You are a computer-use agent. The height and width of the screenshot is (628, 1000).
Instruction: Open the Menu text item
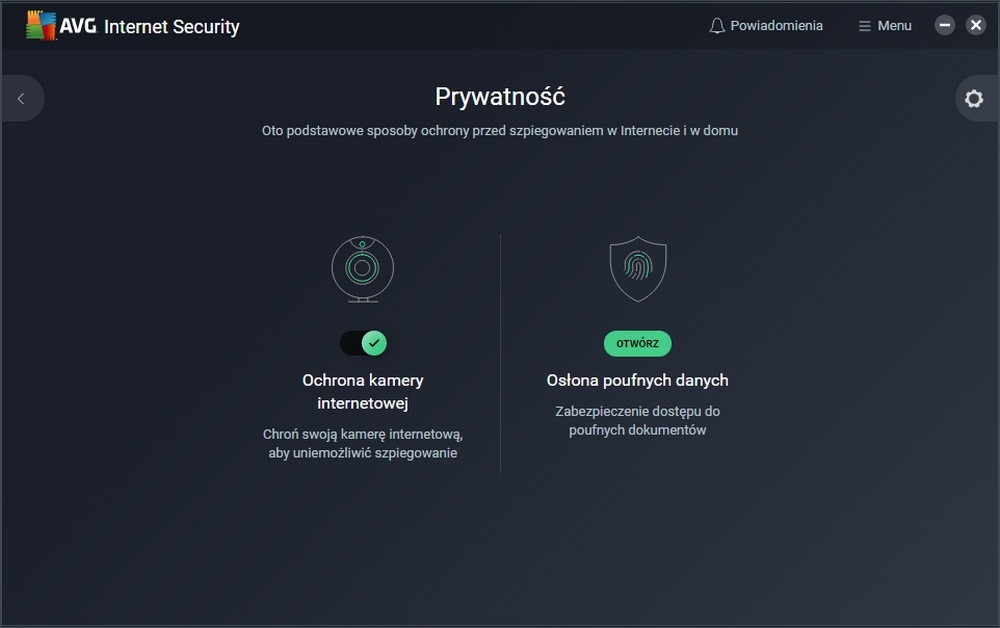point(894,26)
